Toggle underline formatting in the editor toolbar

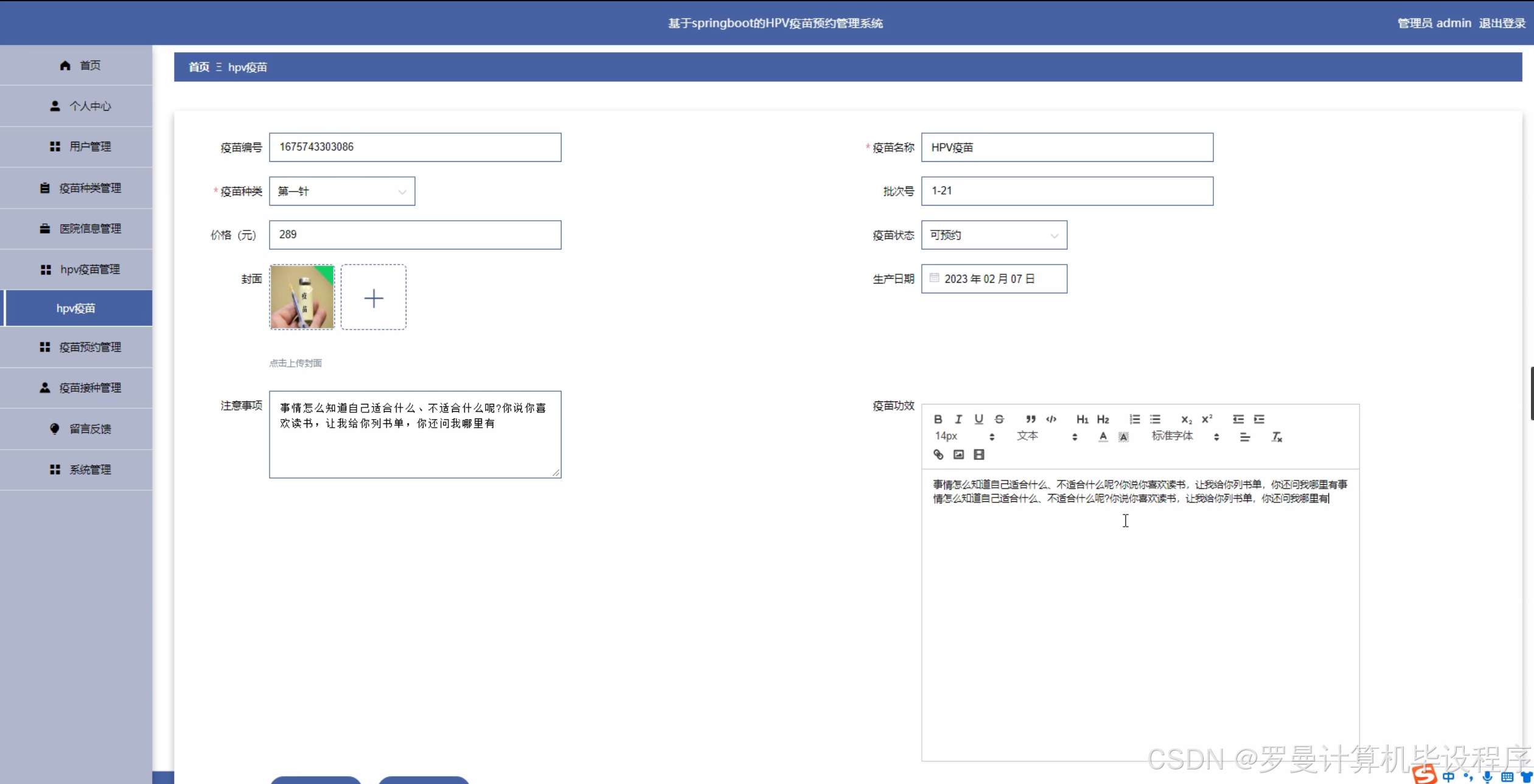tap(978, 419)
